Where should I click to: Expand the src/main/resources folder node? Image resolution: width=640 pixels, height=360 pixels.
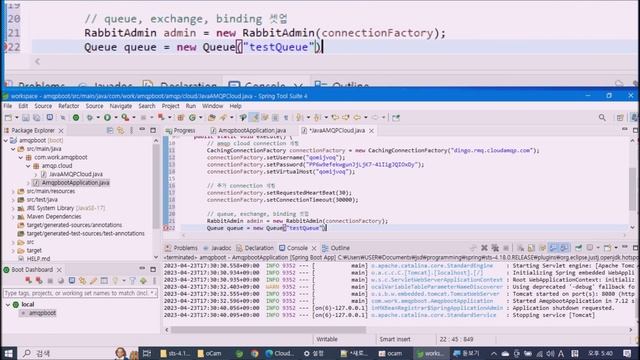[x=13, y=191]
